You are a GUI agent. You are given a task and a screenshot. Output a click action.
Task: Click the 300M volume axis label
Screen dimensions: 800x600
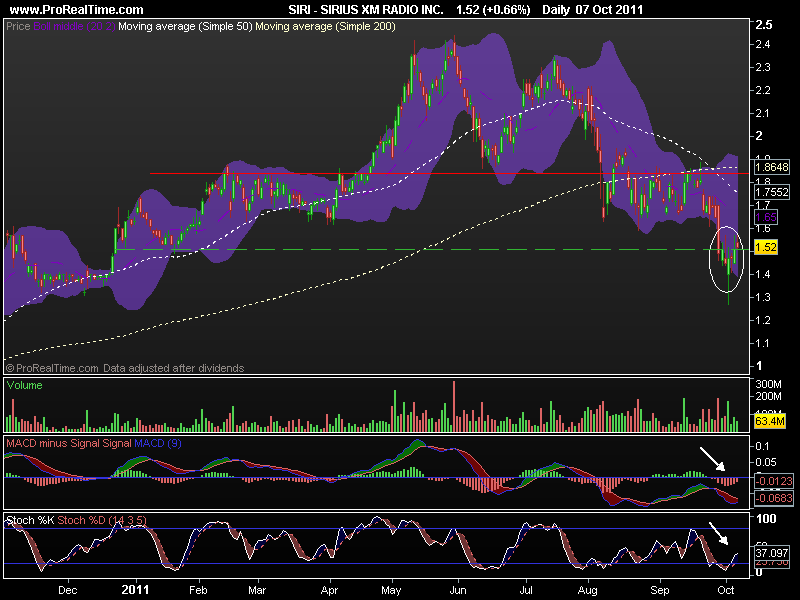point(768,384)
